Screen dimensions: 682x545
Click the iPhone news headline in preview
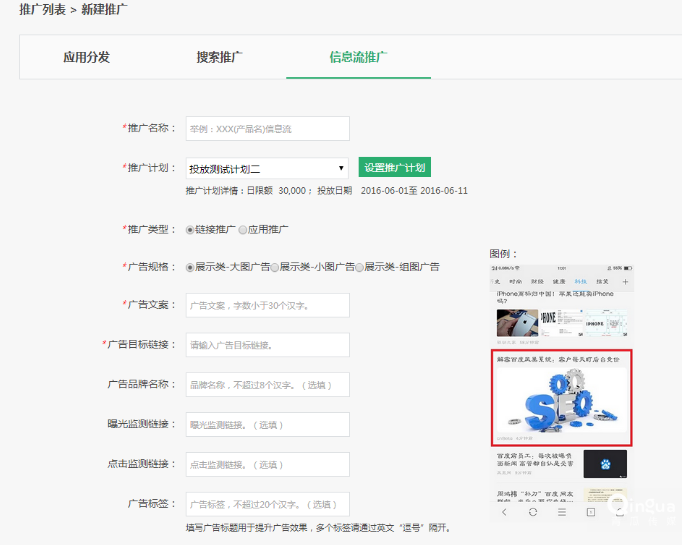tap(555, 297)
